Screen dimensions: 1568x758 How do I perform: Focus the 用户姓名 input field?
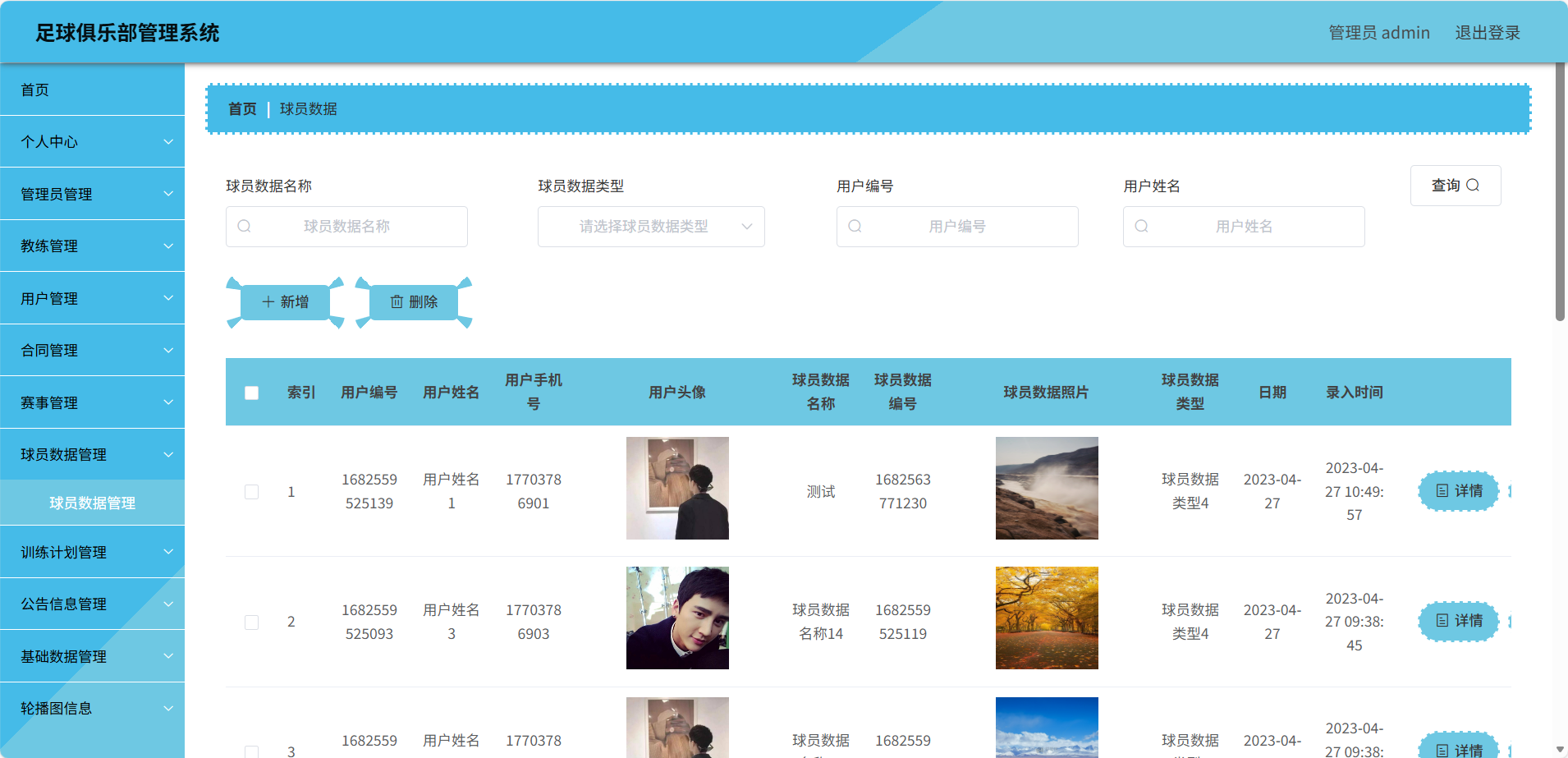pyautogui.click(x=1244, y=227)
